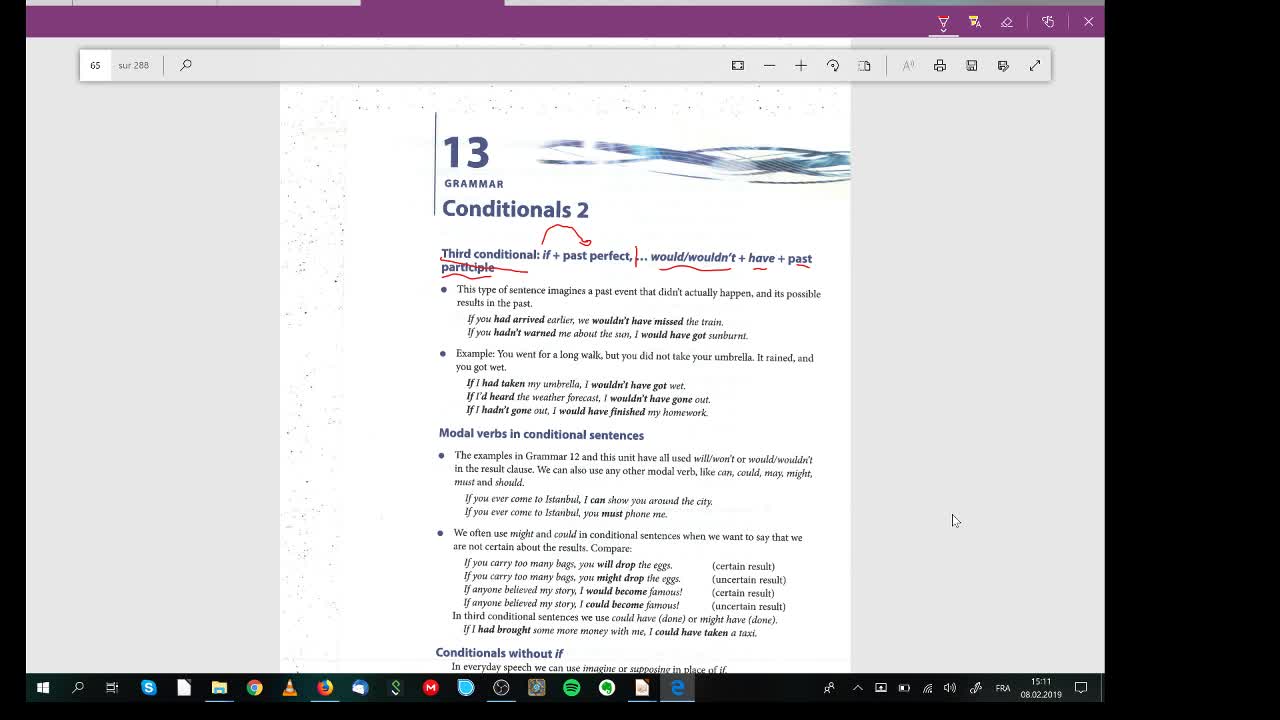The image size is (1280, 720).
Task: Select the yellow highlighter tool
Action: (x=975, y=22)
